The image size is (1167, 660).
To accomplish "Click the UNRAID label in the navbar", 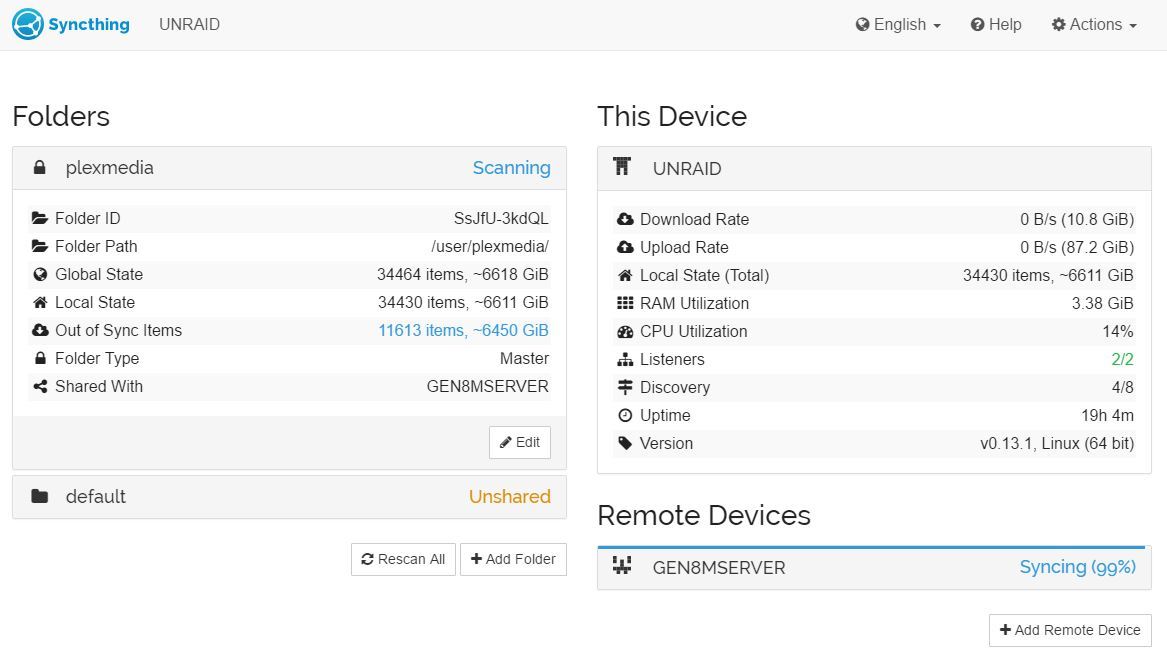I will 189,25.
